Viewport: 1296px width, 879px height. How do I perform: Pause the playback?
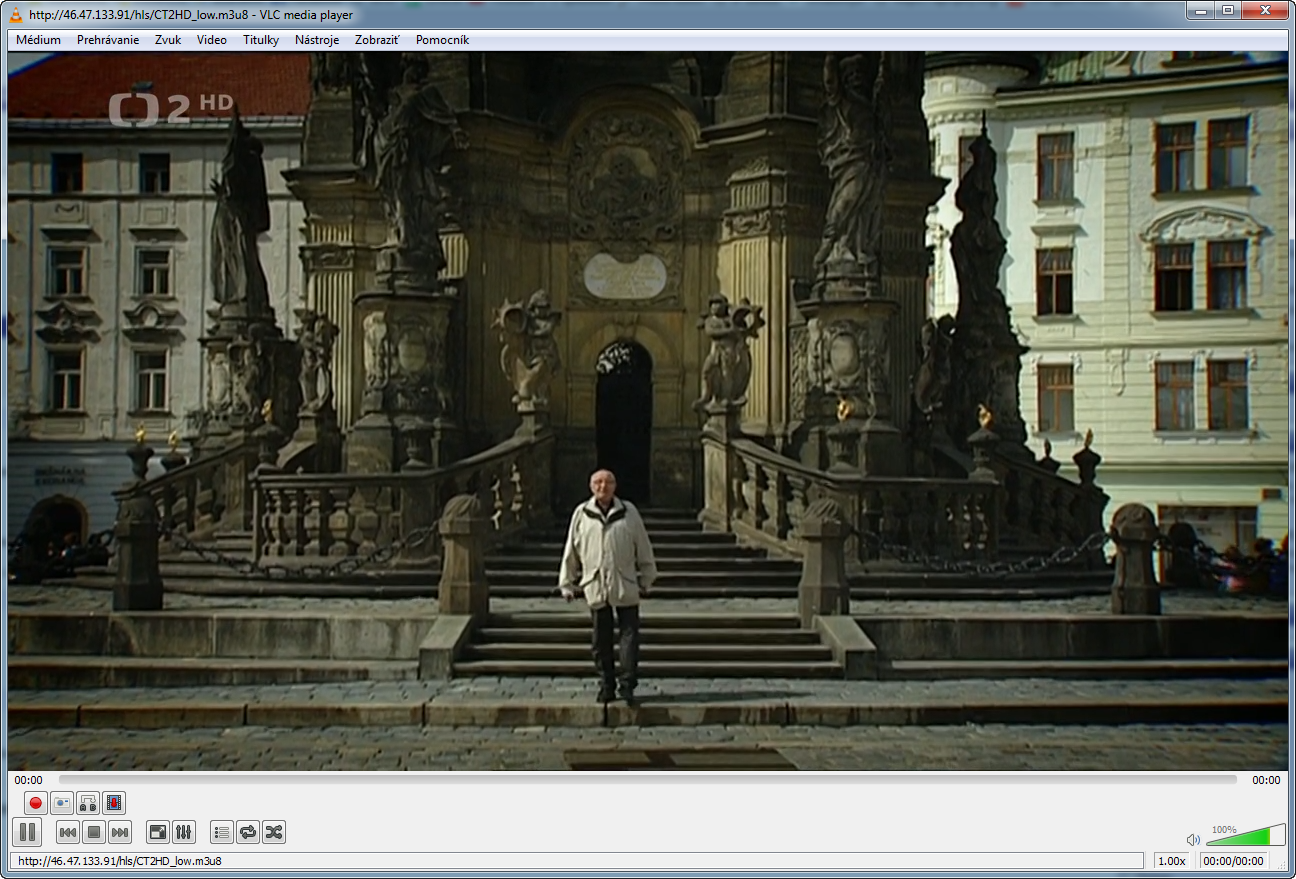(x=27, y=831)
